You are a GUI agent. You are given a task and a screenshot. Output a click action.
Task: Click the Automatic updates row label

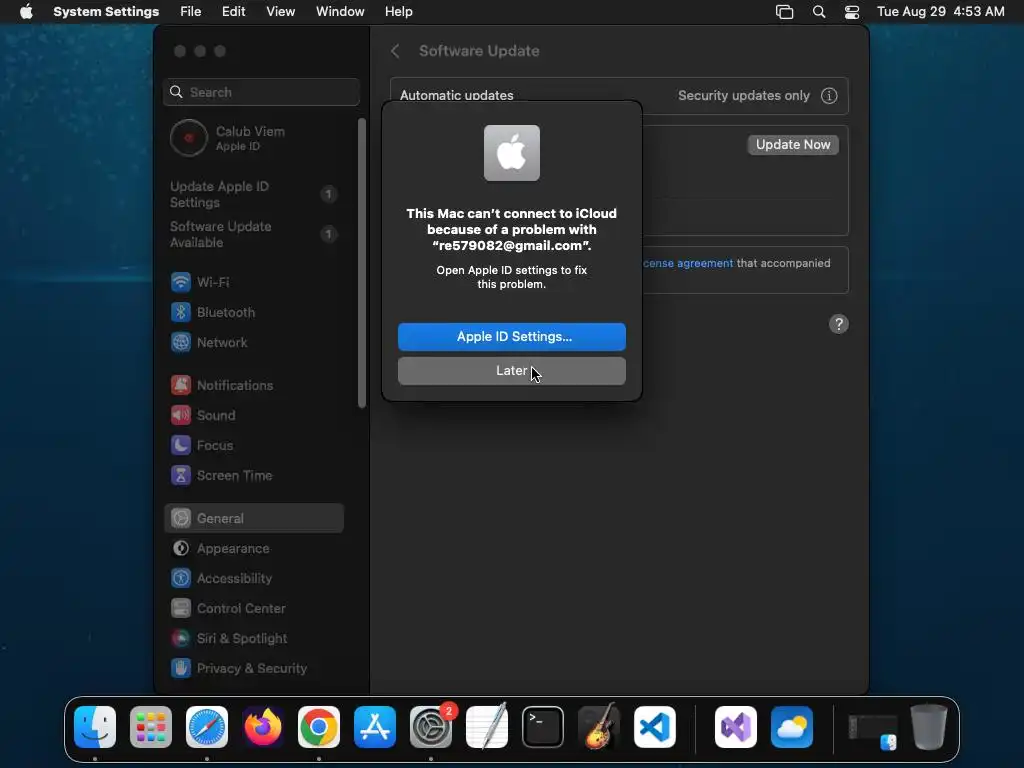tap(456, 96)
